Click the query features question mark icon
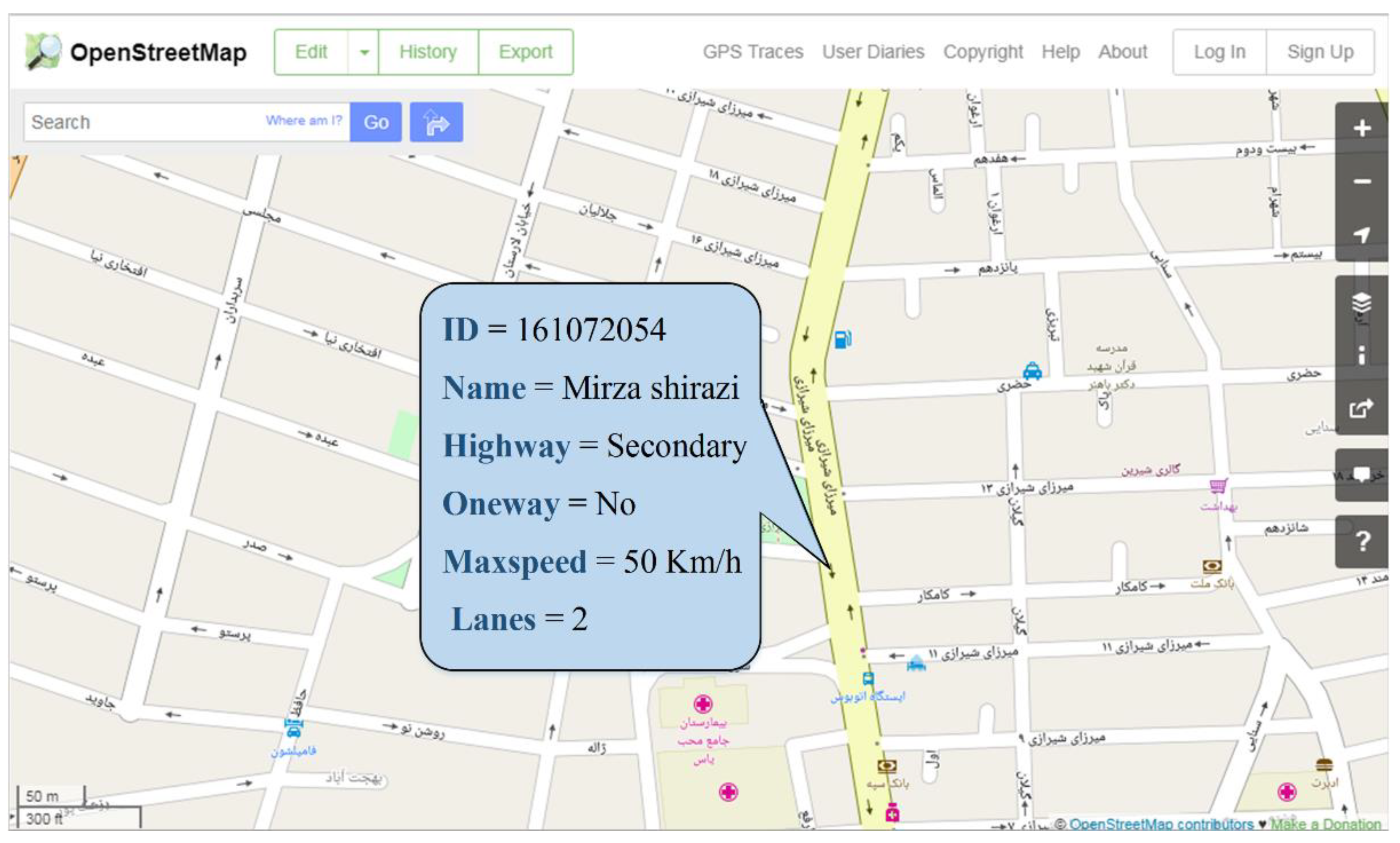Screen dimensions: 1400x843 coord(1361,541)
